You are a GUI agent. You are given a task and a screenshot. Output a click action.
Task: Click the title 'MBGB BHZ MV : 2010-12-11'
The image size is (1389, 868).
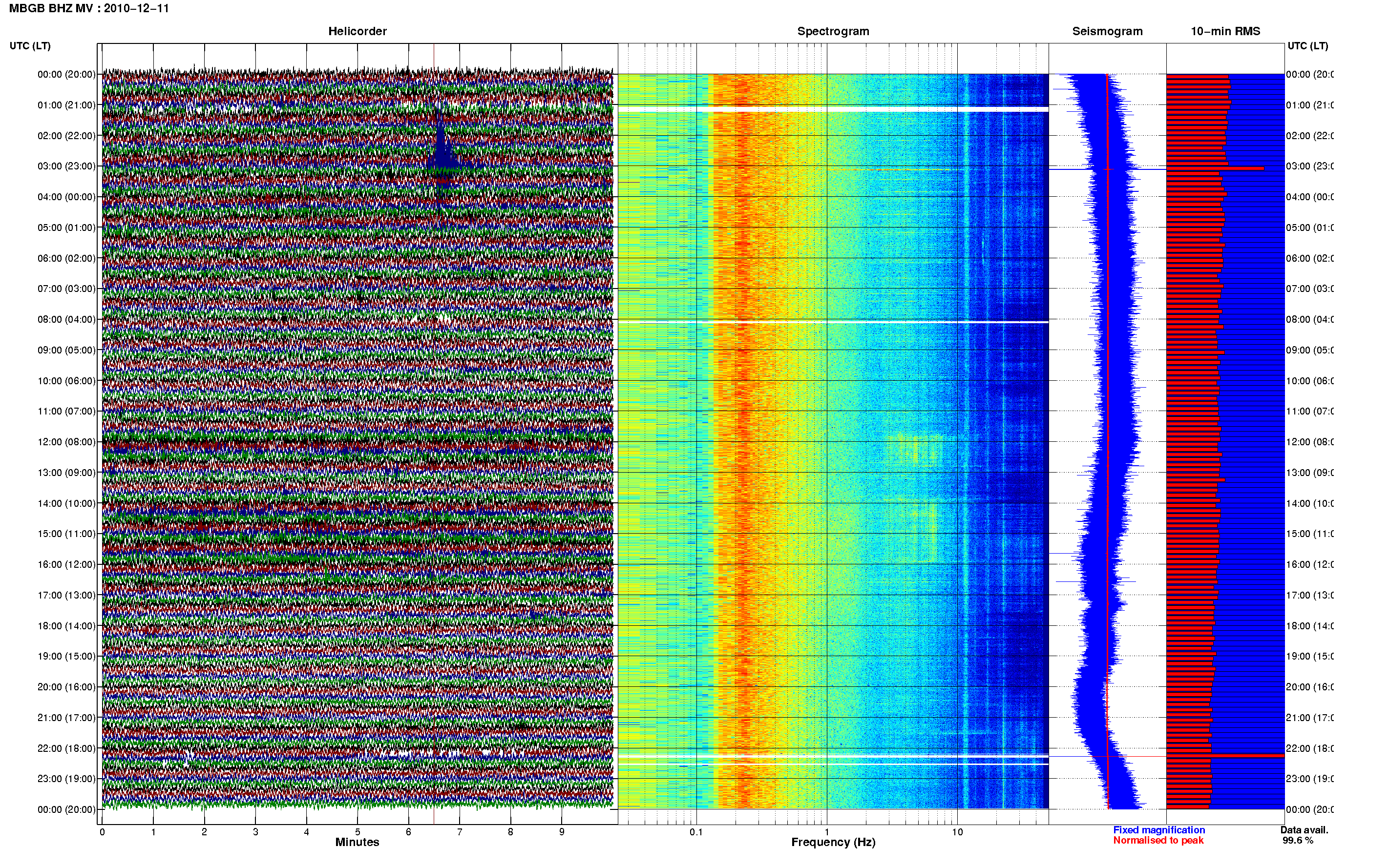point(89,9)
